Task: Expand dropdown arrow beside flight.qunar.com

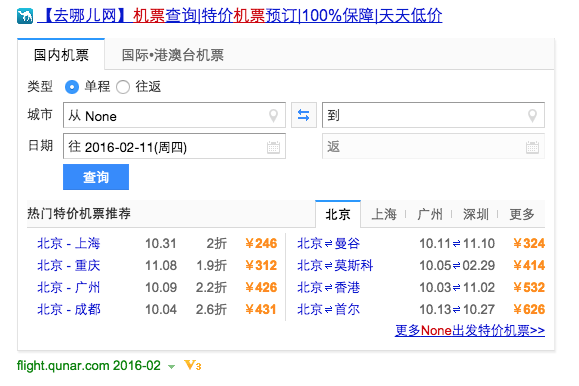Action: (x=171, y=367)
